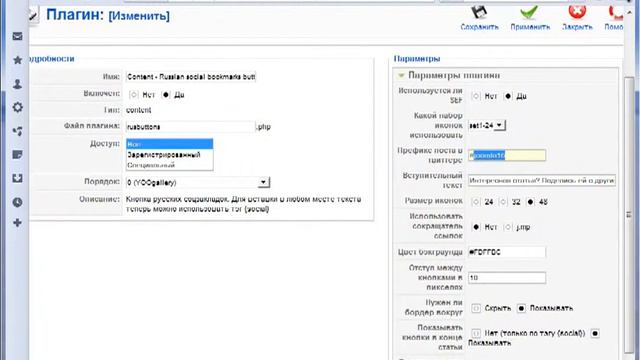Select Зарегистрированный access level
640x360 pixels.
click(169, 155)
